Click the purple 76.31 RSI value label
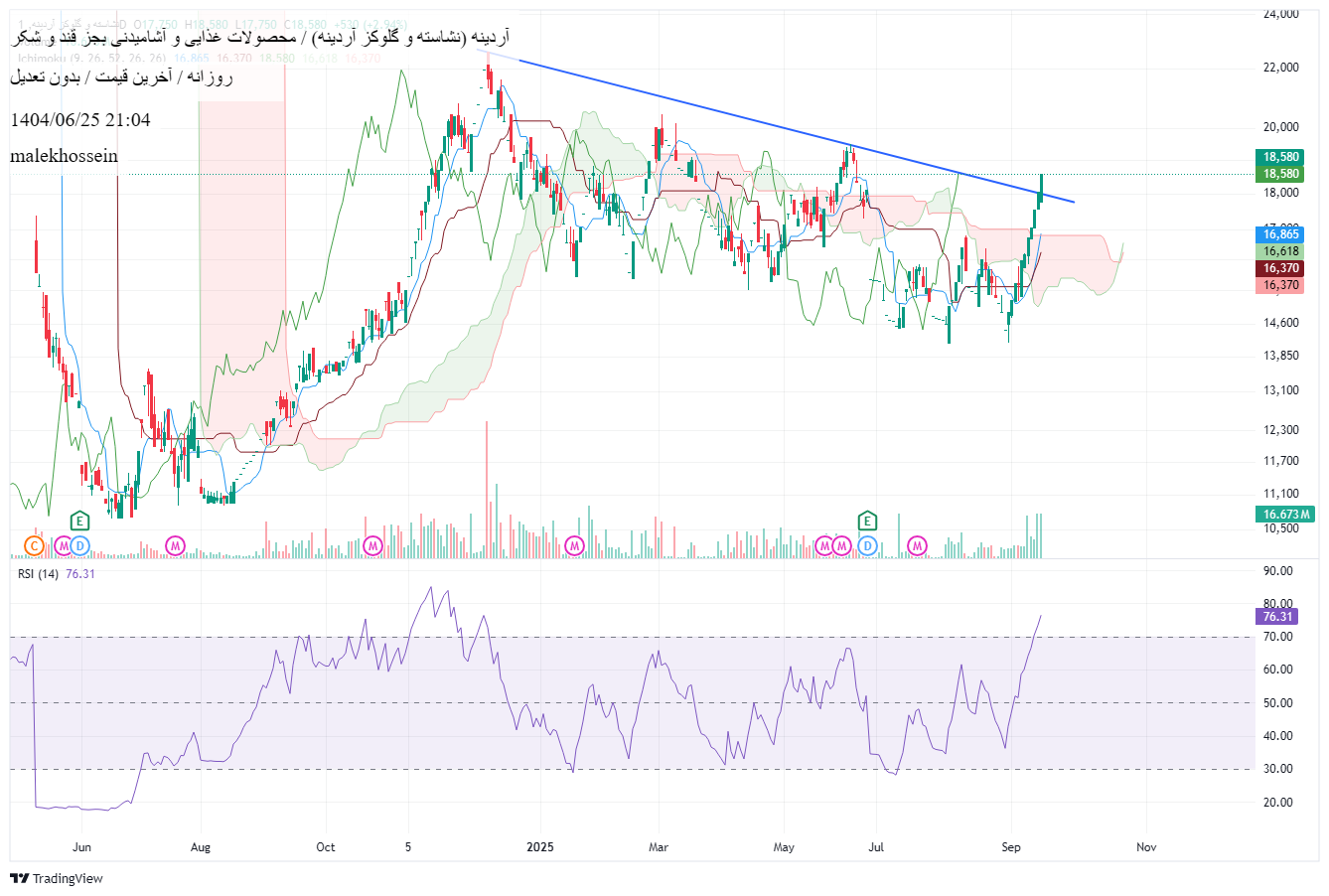Screen dimensions: 1329x896 [1276, 617]
